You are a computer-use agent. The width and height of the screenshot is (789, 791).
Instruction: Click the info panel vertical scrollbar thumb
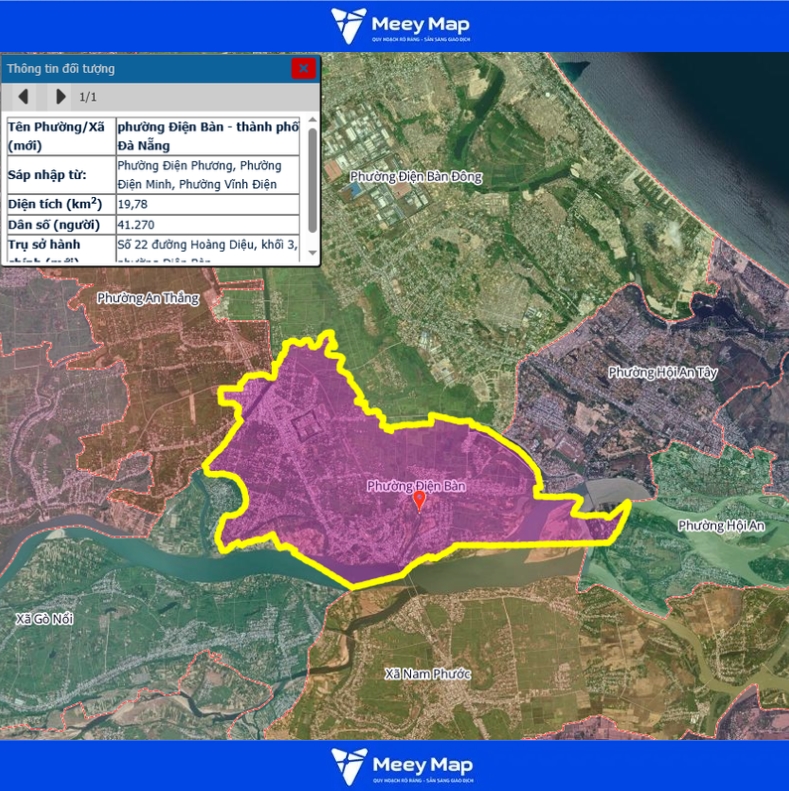pos(312,180)
